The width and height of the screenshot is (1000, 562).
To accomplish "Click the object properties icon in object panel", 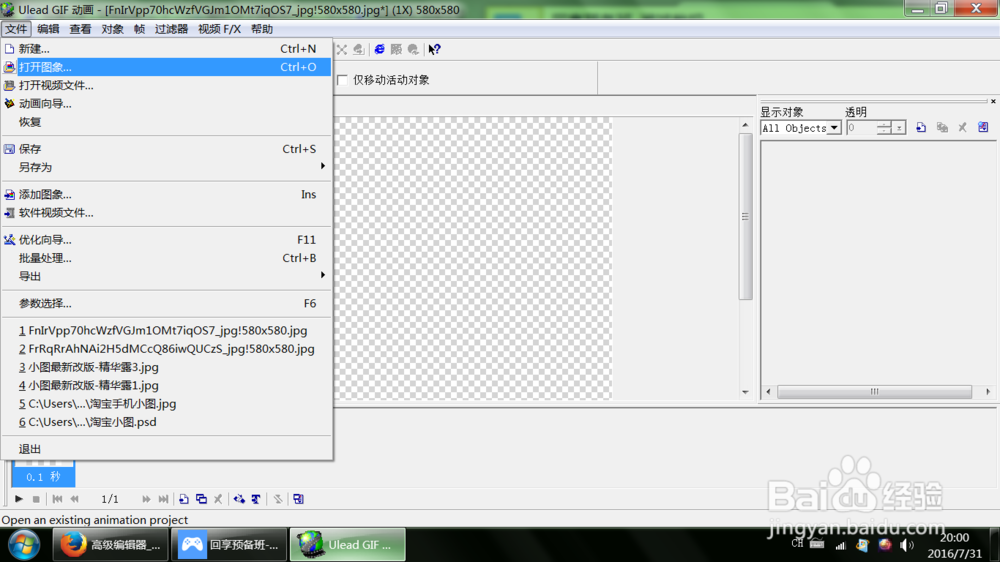I will point(983,128).
